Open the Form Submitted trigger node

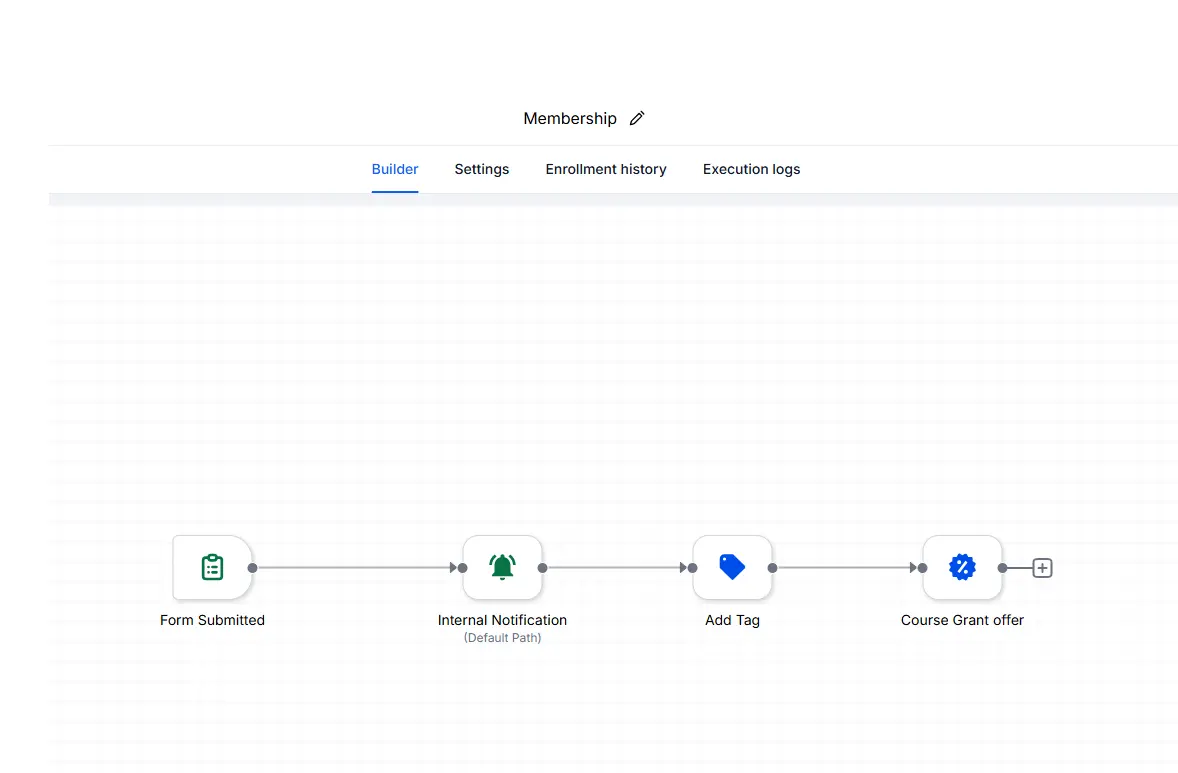pos(213,568)
